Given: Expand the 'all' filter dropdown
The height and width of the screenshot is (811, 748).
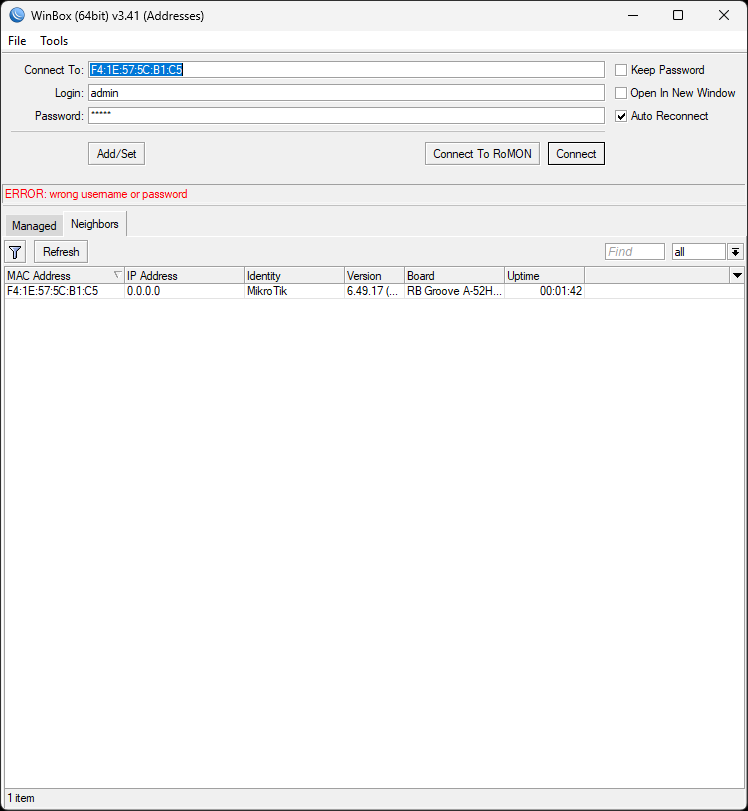Looking at the screenshot, I should [x=735, y=252].
